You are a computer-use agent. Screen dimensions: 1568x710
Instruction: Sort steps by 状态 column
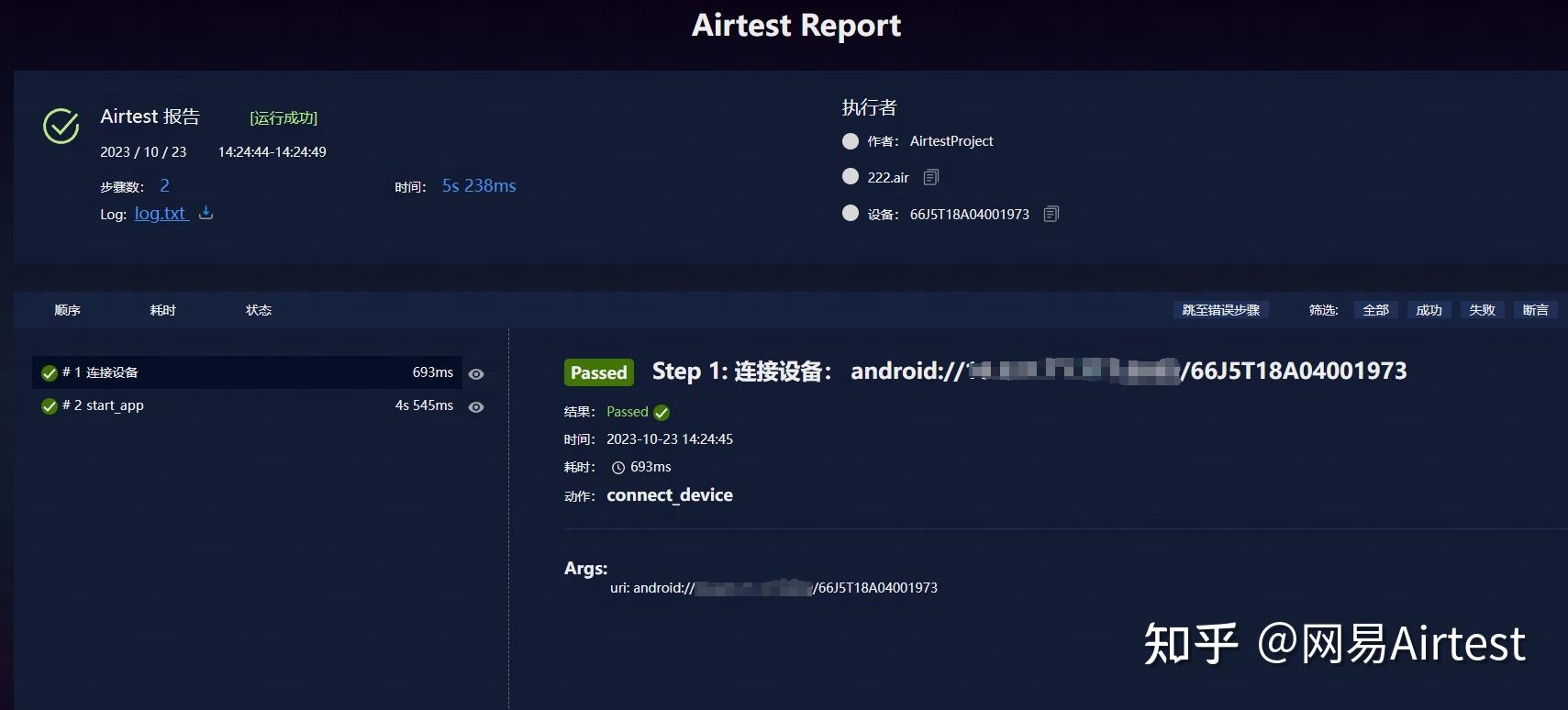click(x=259, y=310)
